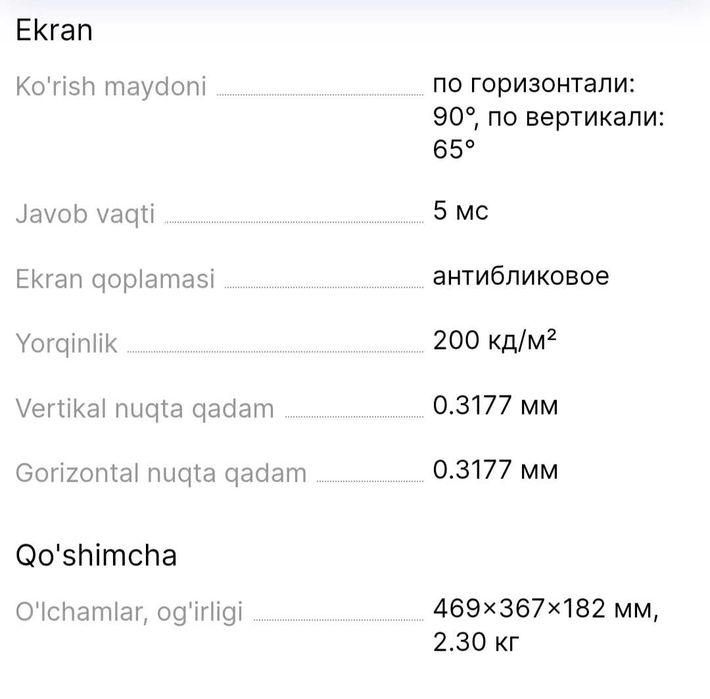The height and width of the screenshot is (699, 710).
Task: Click the Ekran qoplamasi label
Action: (x=115, y=280)
